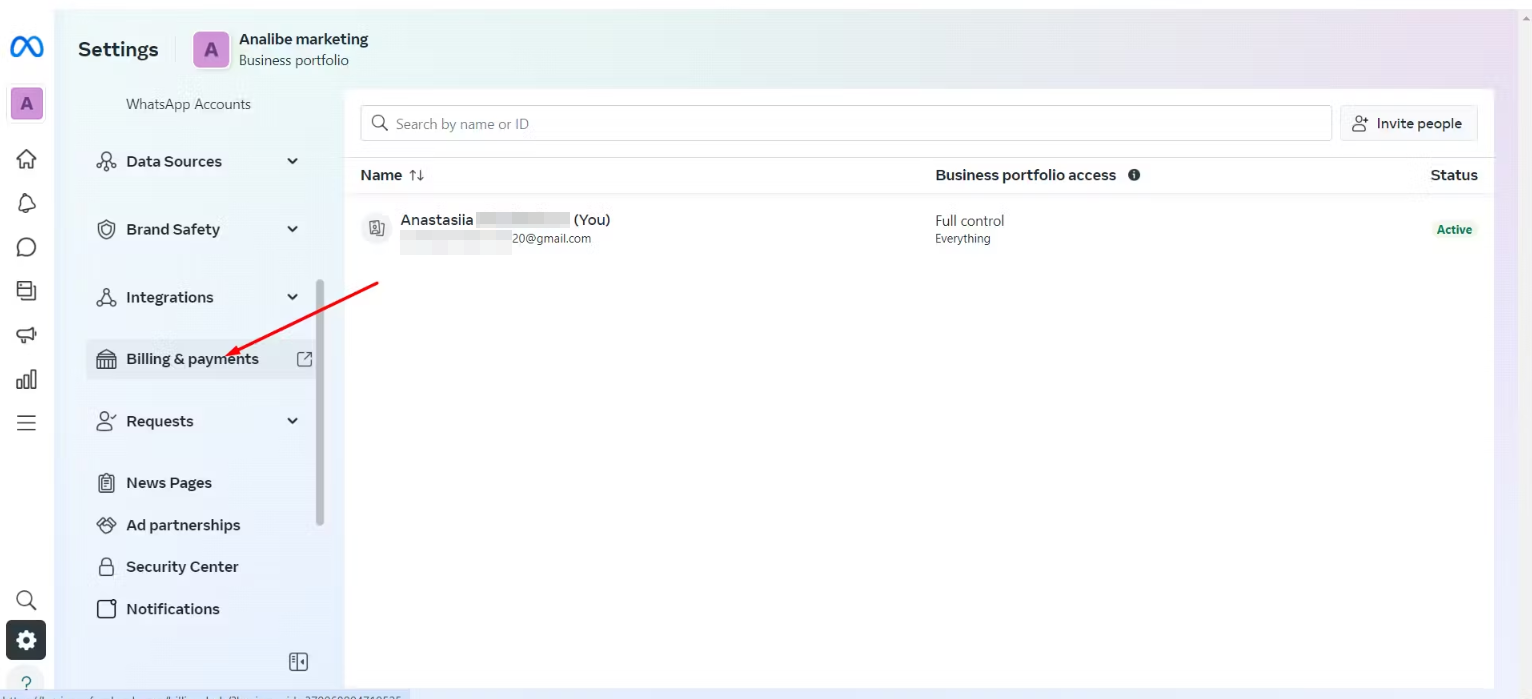Screen dimensions: 1532x699
Task: Click the sidebar vertical scrollbar
Action: coord(320,402)
